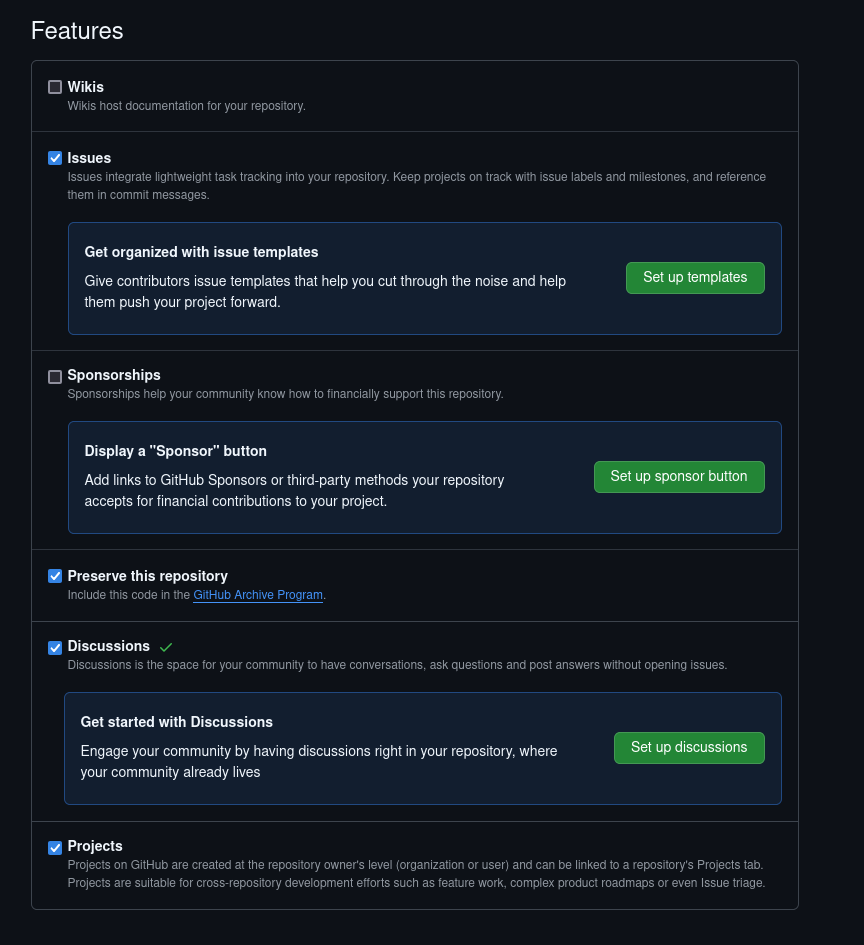Enable the Wikis feature checkbox
Viewport: 864px width, 945px height.
click(55, 87)
